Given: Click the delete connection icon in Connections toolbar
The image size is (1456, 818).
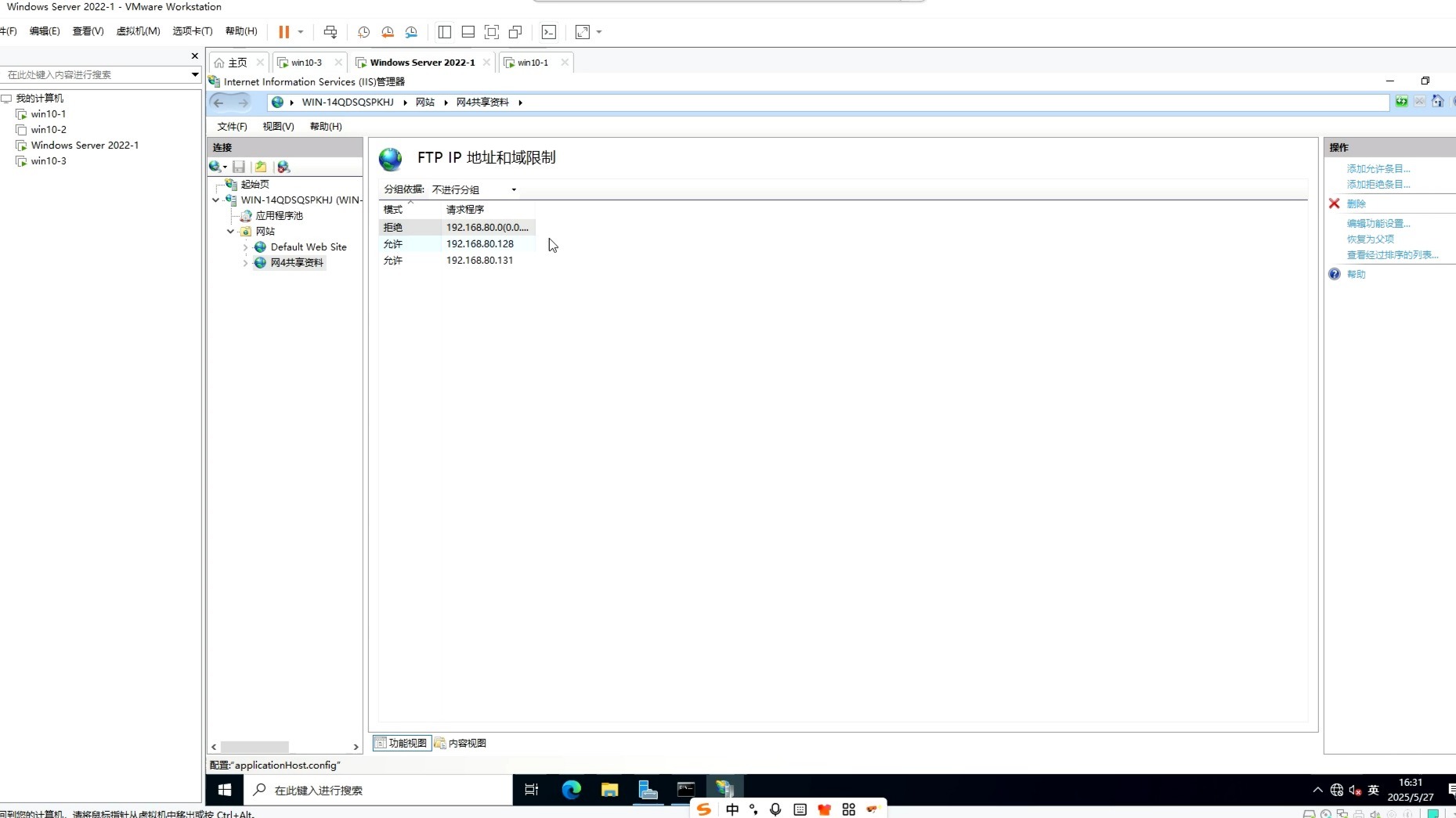Looking at the screenshot, I should click(x=284, y=167).
